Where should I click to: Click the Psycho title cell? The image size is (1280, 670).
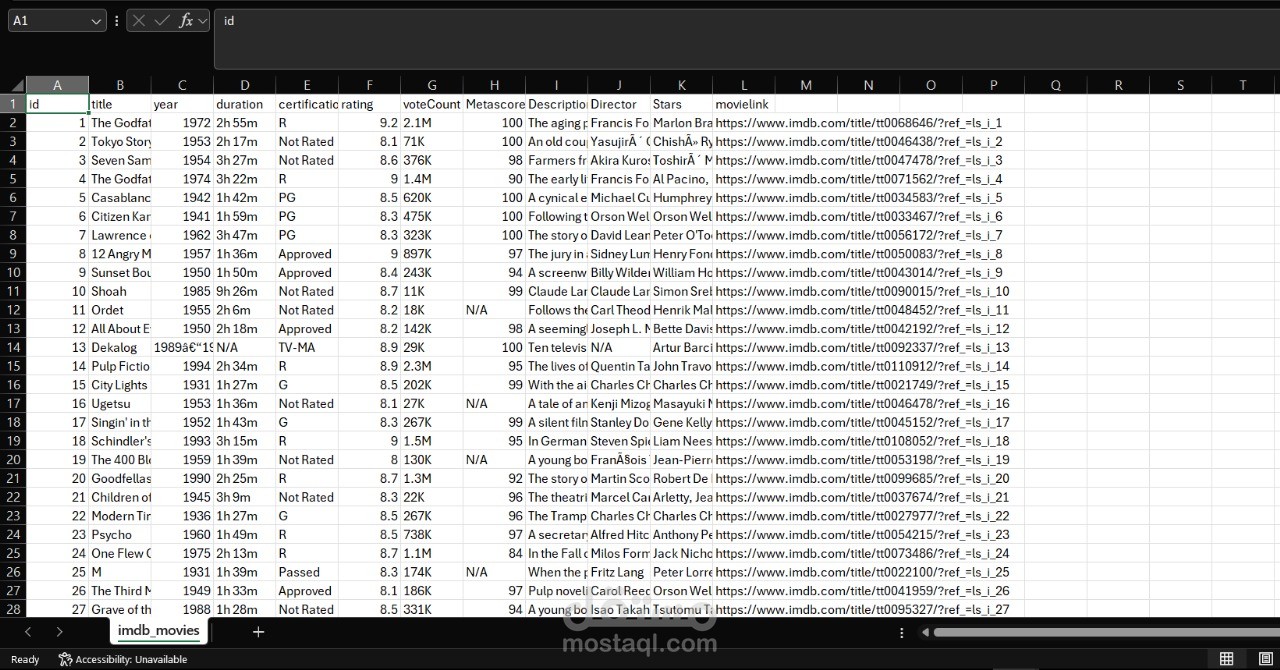tap(120, 534)
